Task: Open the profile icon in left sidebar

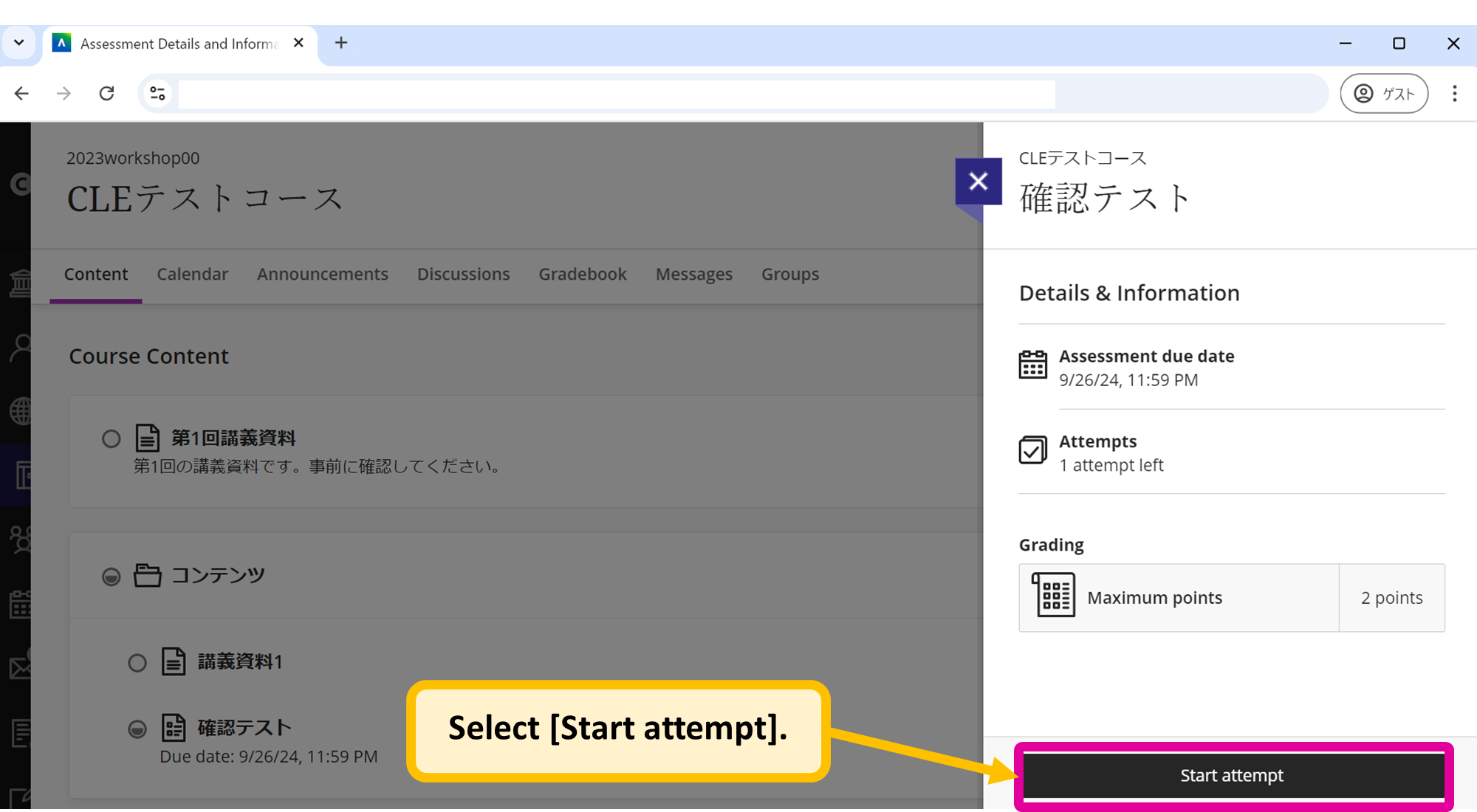Action: click(21, 347)
